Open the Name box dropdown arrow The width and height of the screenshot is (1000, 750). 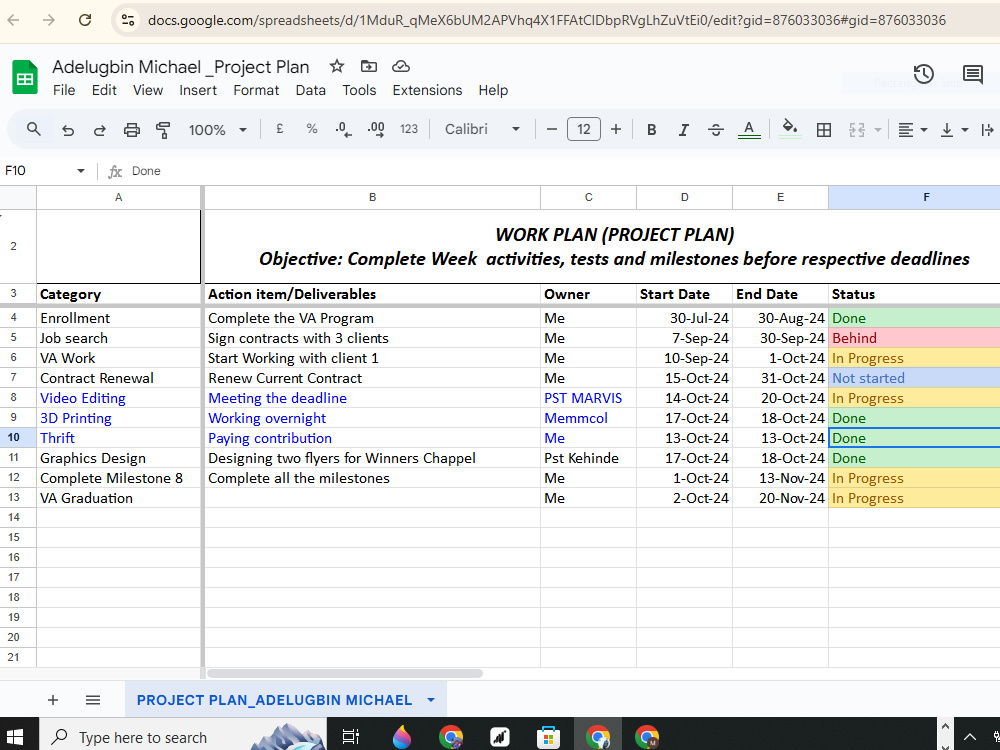pos(80,171)
